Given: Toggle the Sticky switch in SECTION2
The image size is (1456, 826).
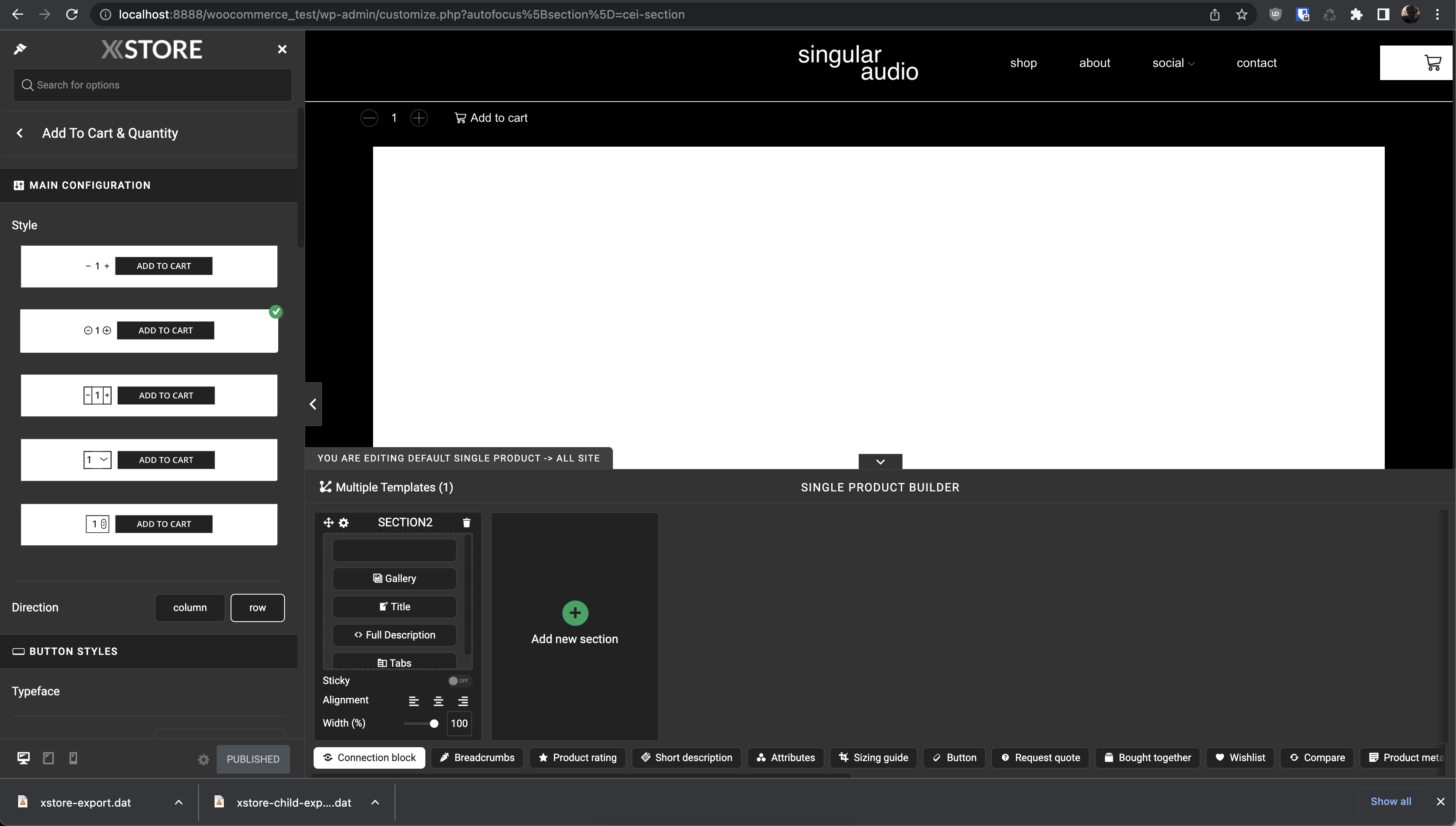Looking at the screenshot, I should [457, 681].
